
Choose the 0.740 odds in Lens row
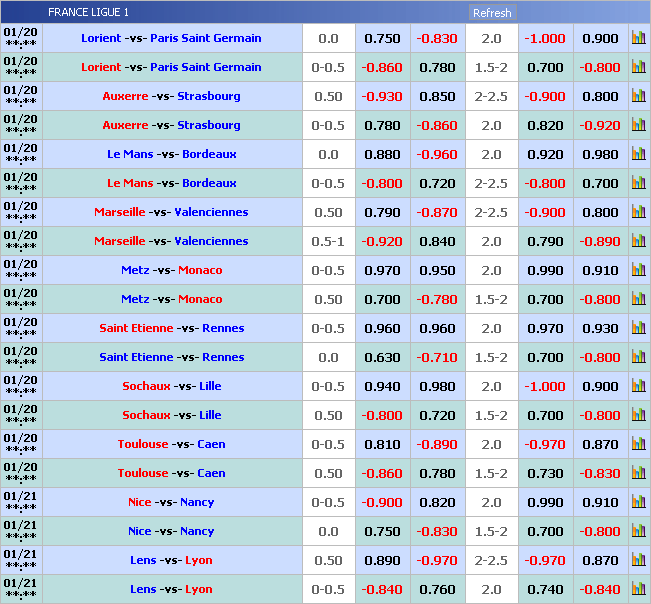[x=545, y=590]
